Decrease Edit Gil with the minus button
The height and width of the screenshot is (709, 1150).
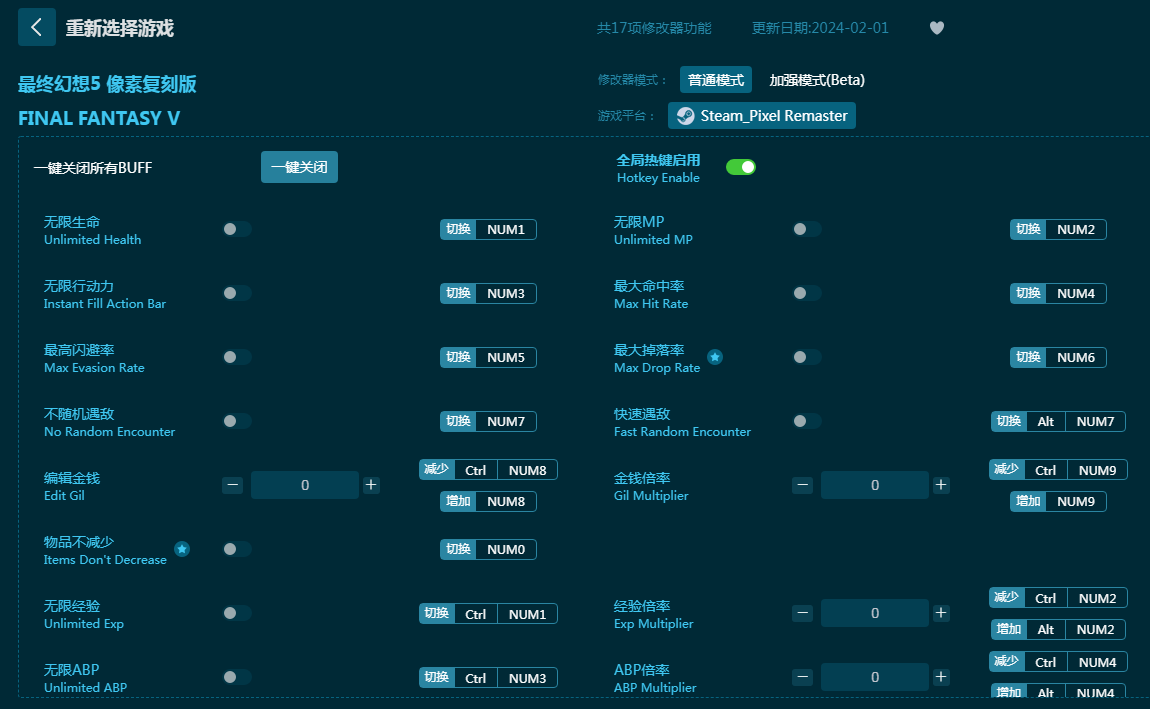click(x=232, y=485)
